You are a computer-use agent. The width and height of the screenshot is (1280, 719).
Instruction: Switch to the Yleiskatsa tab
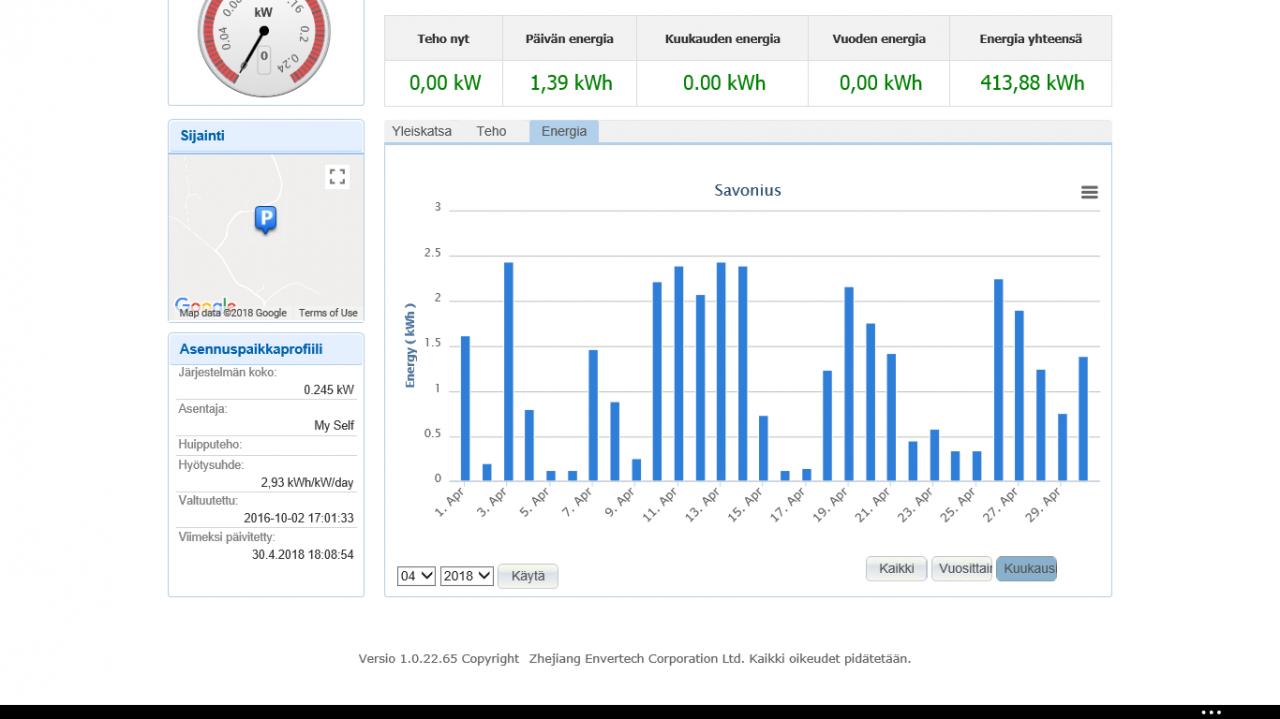point(422,131)
